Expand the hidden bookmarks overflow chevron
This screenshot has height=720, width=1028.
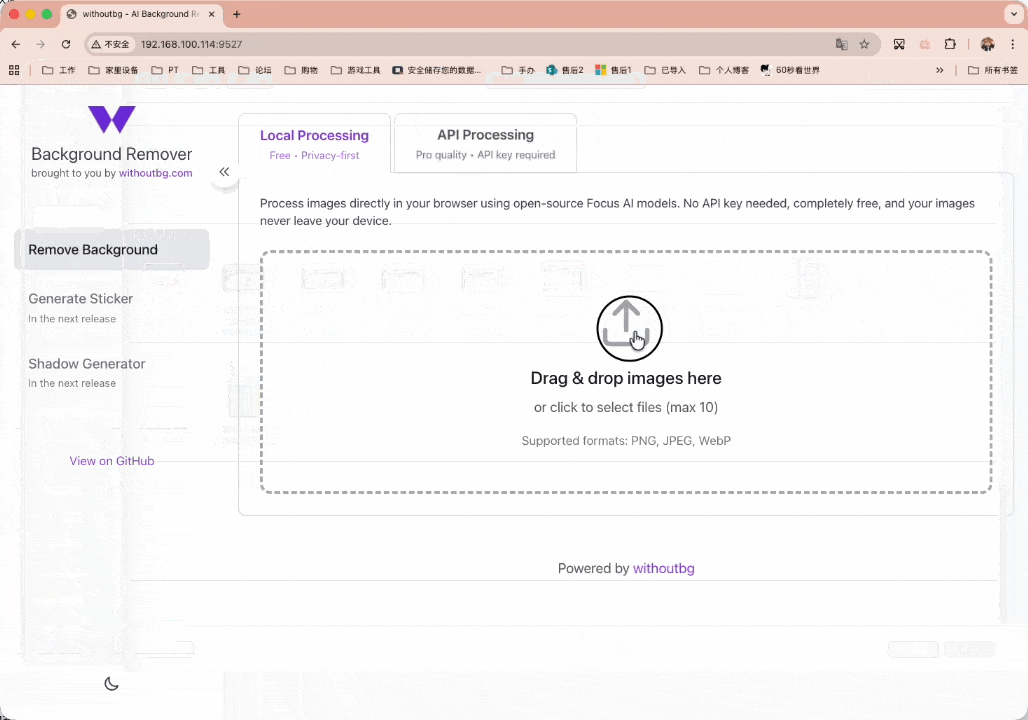tap(939, 70)
